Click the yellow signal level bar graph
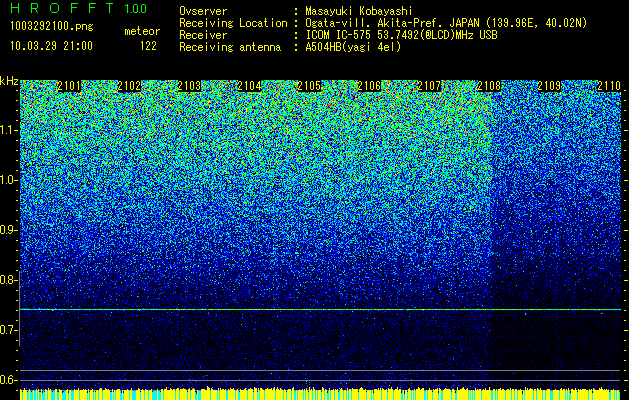 coord(321,394)
